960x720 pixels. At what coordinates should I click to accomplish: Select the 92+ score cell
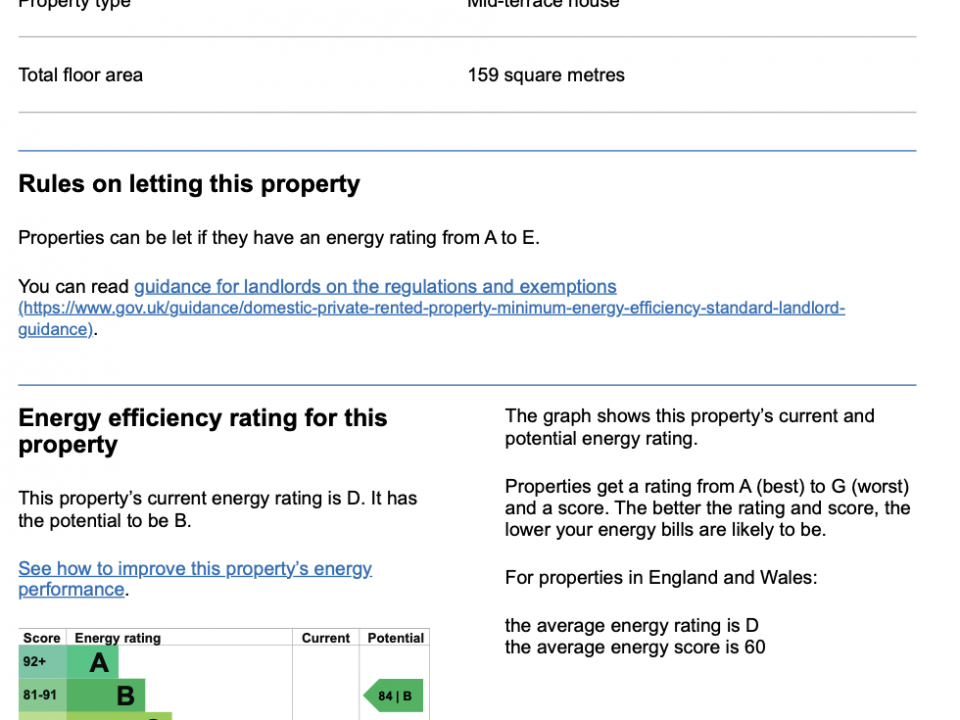(x=35, y=662)
